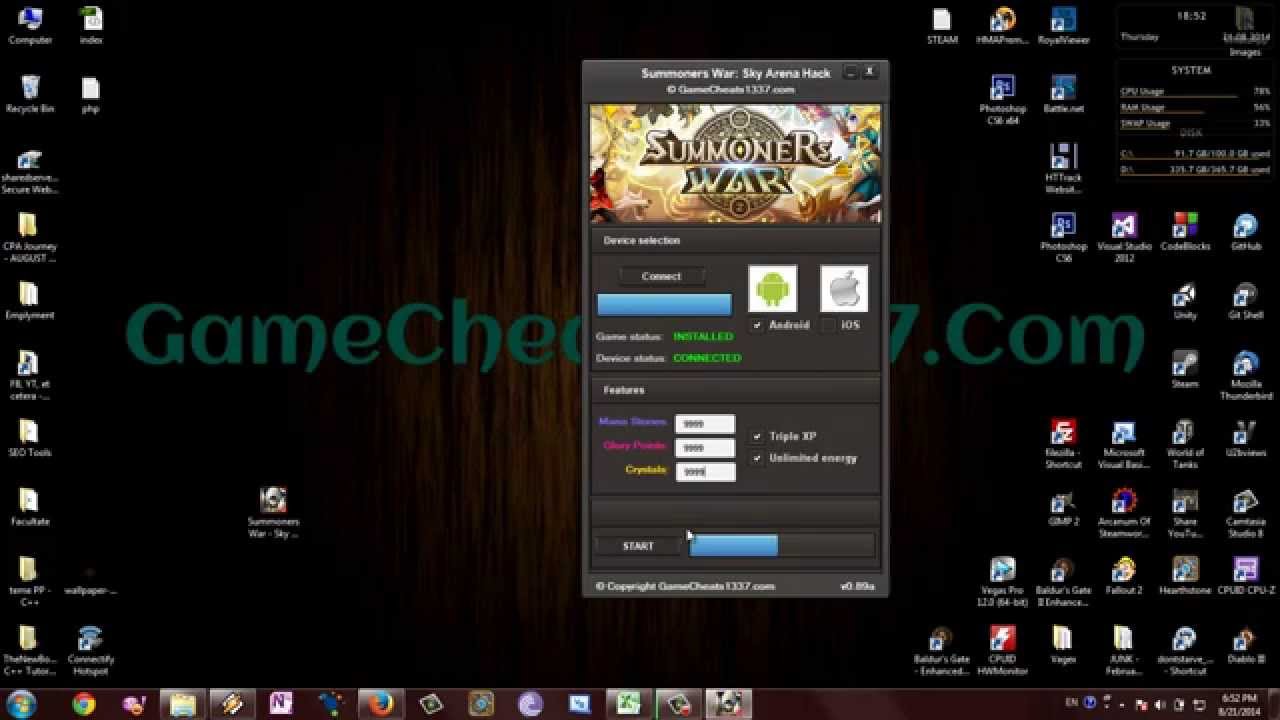Select the Facultate folder icon
The width and height of the screenshot is (1280, 720).
point(30,508)
